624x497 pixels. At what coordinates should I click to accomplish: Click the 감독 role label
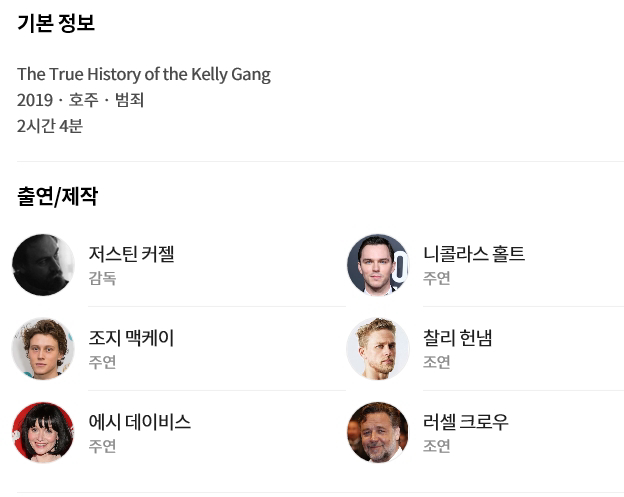point(102,278)
